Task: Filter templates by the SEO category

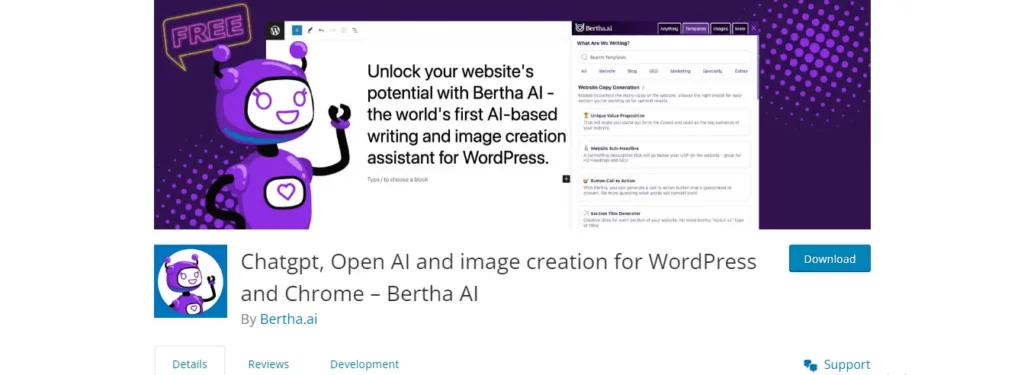Action: [x=653, y=71]
